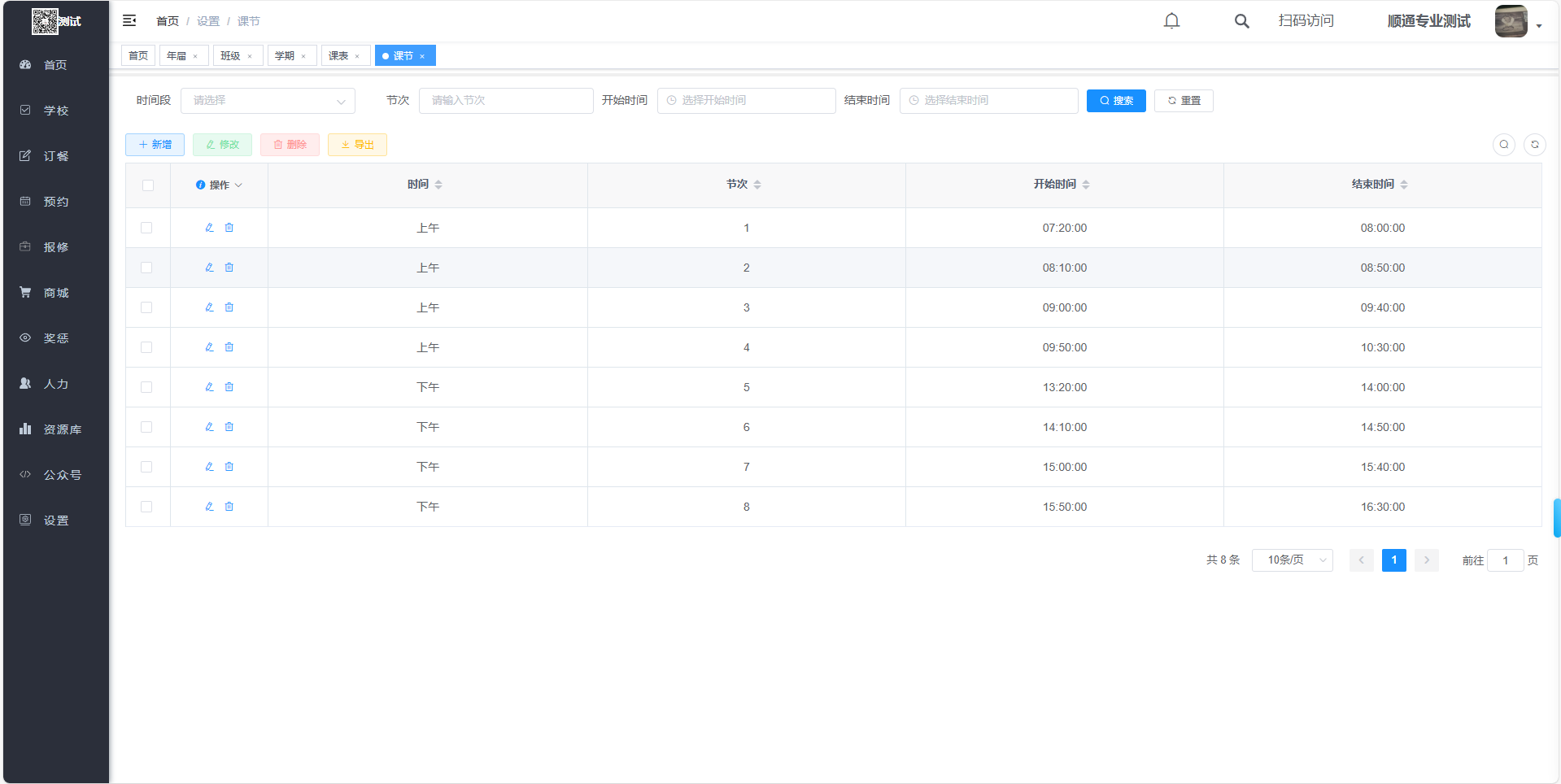
Task: Delete row for lesson 8
Action: [x=229, y=507]
